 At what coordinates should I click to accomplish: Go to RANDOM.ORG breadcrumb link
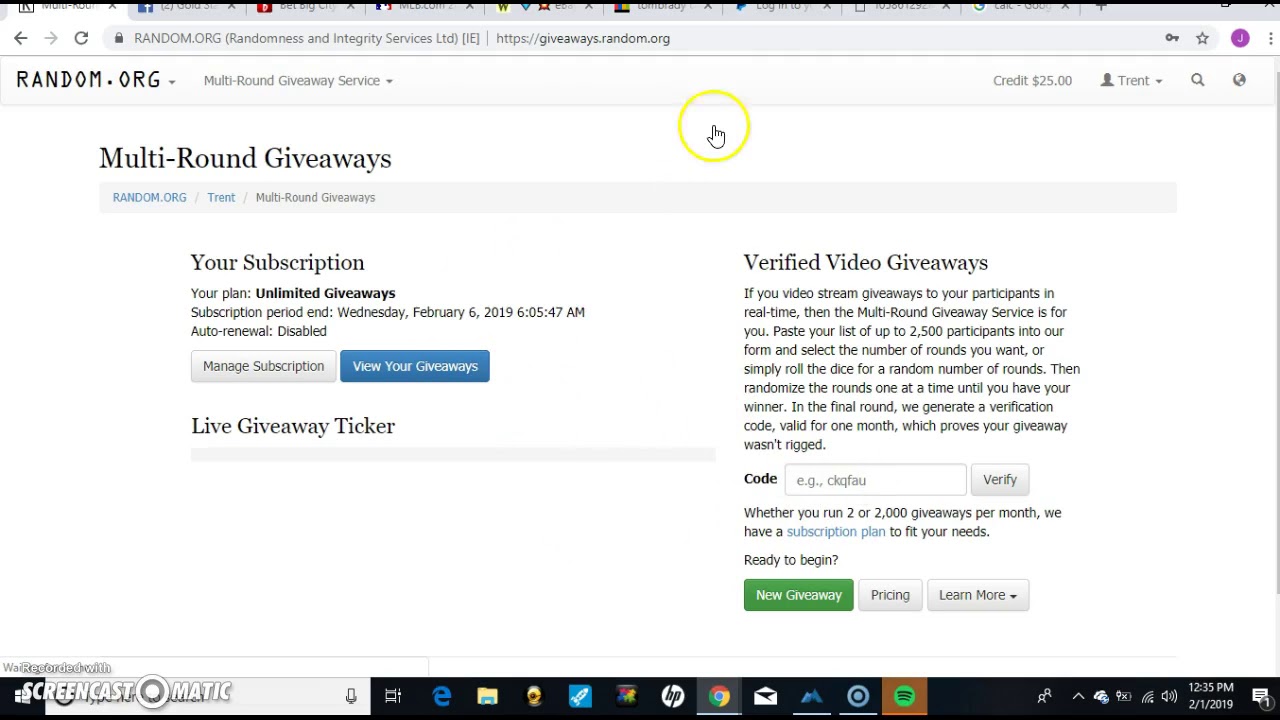(149, 198)
